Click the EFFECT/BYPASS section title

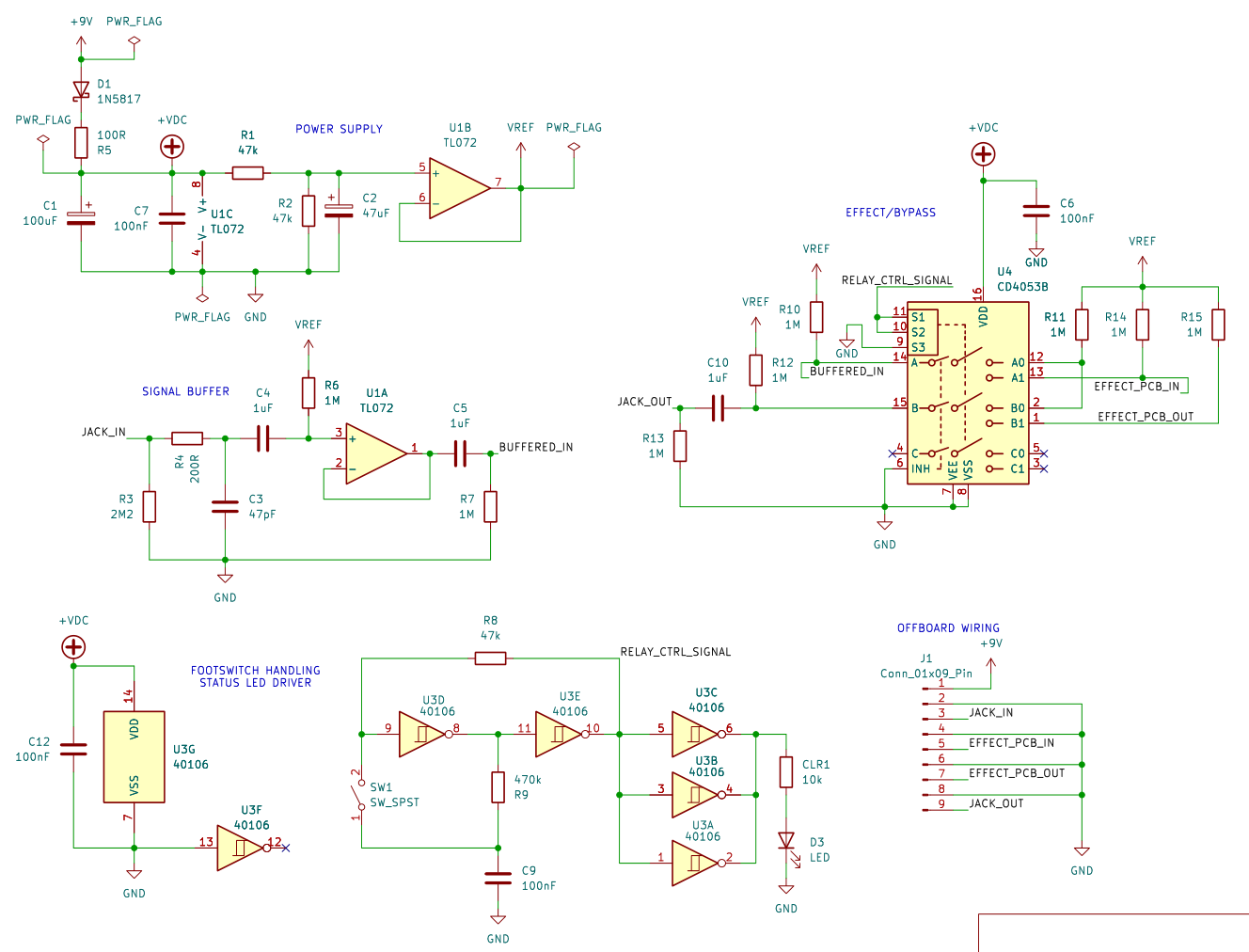tap(891, 213)
